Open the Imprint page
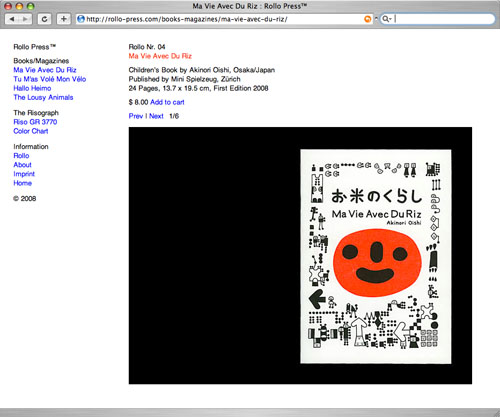Image resolution: width=500 pixels, height=417 pixels. click(x=24, y=174)
